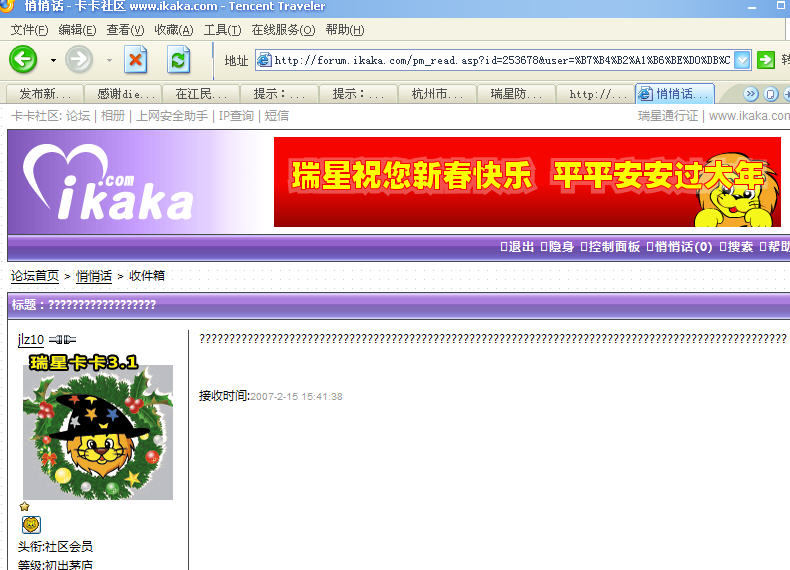The image size is (790, 570).
Task: Open the 编辑(E) menu
Action: 77,30
